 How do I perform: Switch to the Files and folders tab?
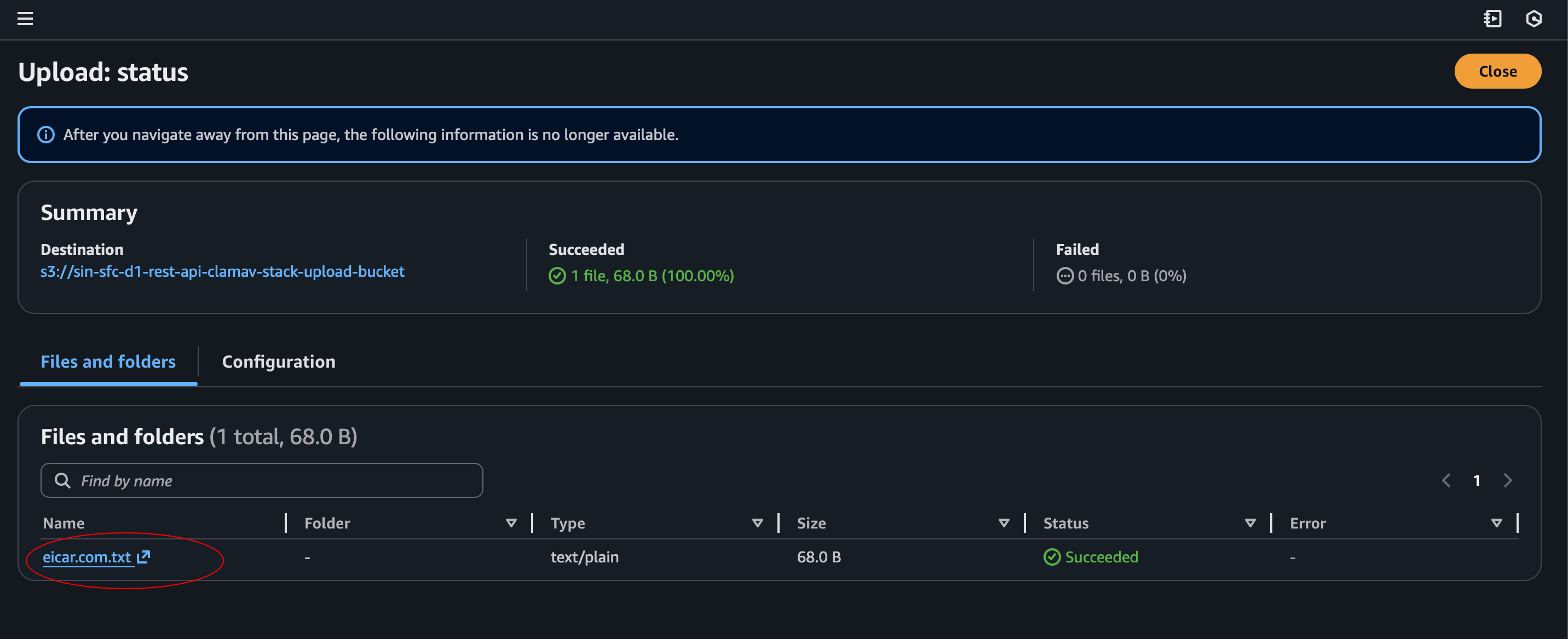pyautogui.click(x=108, y=362)
